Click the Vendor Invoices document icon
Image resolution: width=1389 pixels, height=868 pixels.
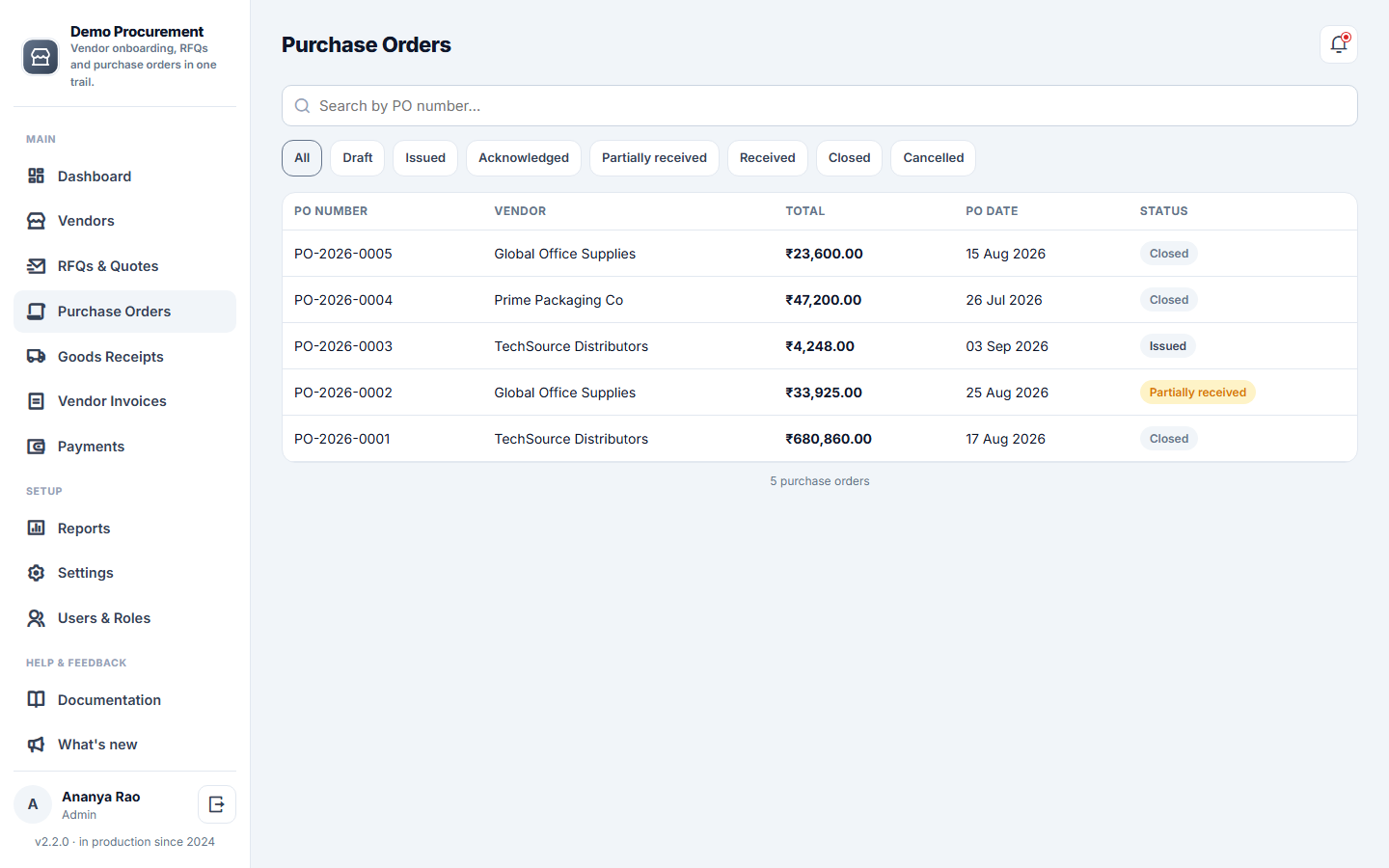point(36,401)
